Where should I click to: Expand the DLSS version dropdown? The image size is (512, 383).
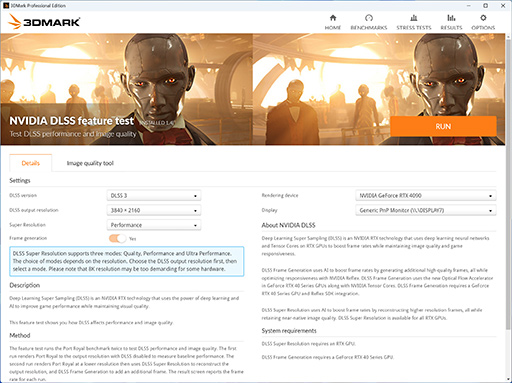click(154, 195)
